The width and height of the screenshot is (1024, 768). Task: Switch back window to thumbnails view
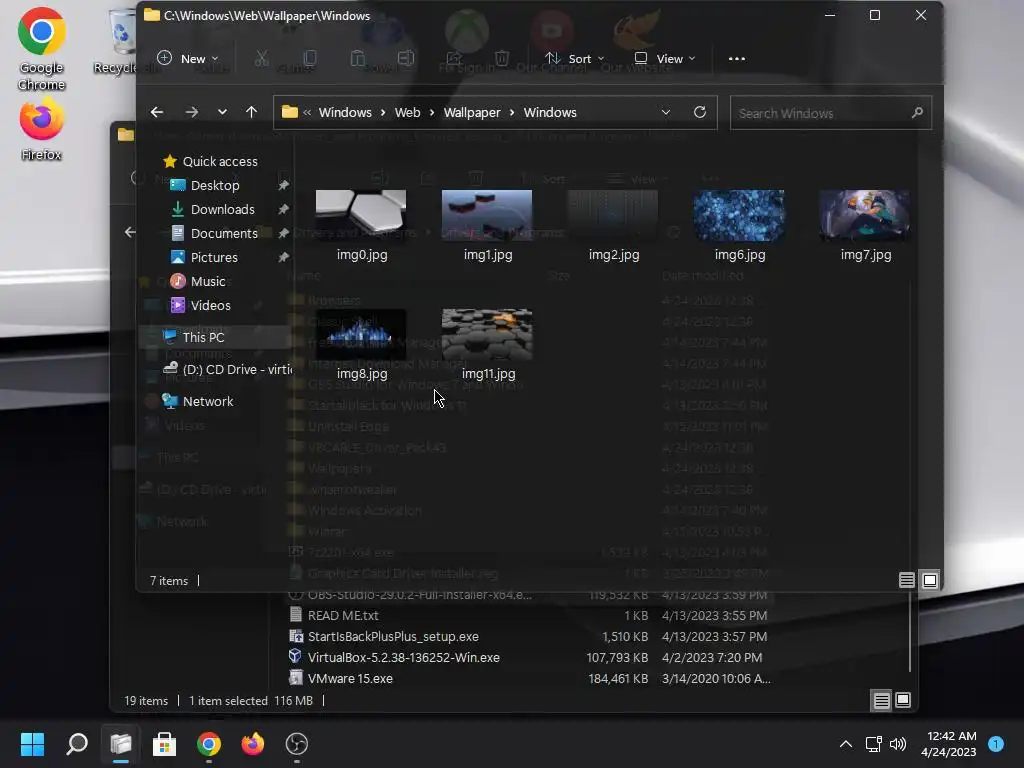click(x=903, y=700)
